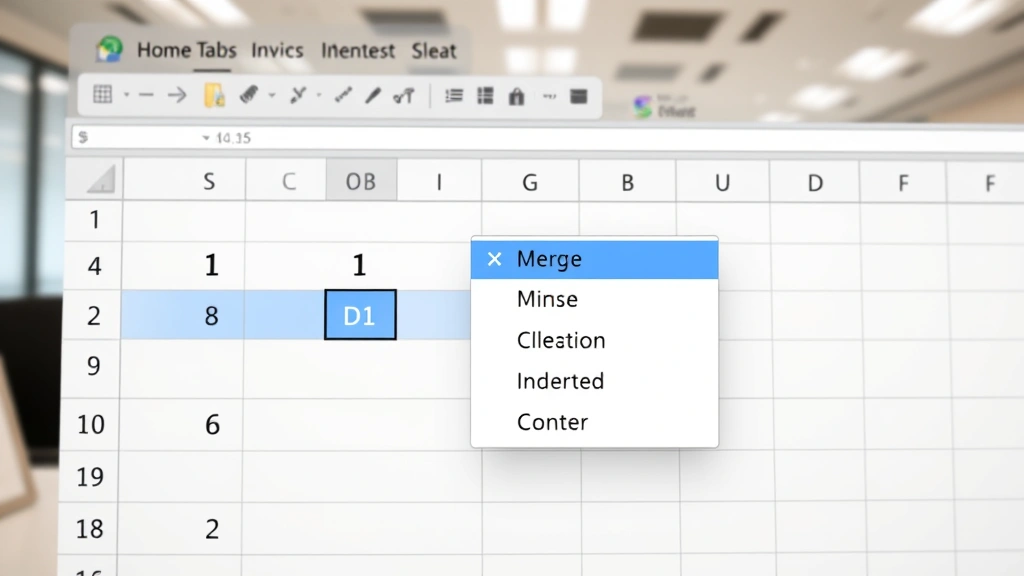Open the Sleat menu

click(x=434, y=51)
